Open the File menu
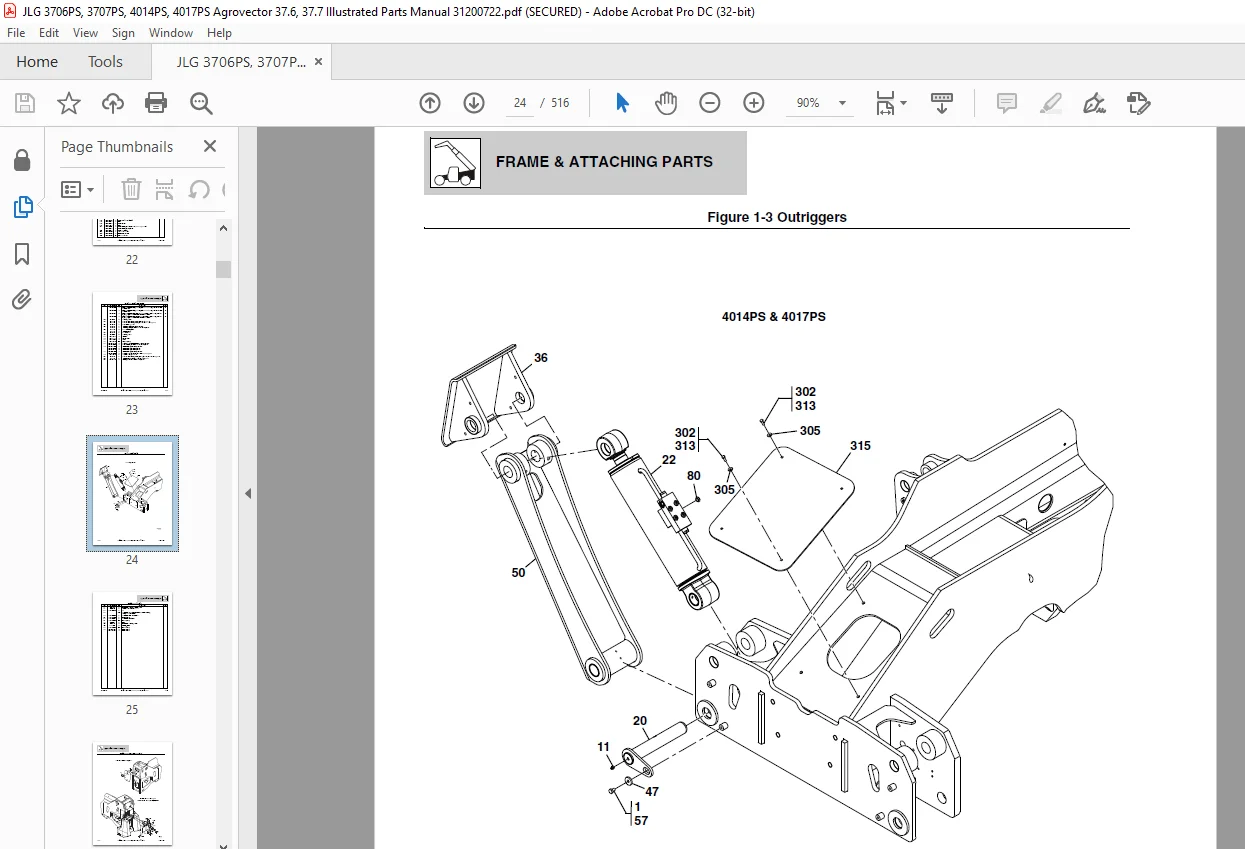Viewport: 1245px width, 849px height. [x=16, y=33]
